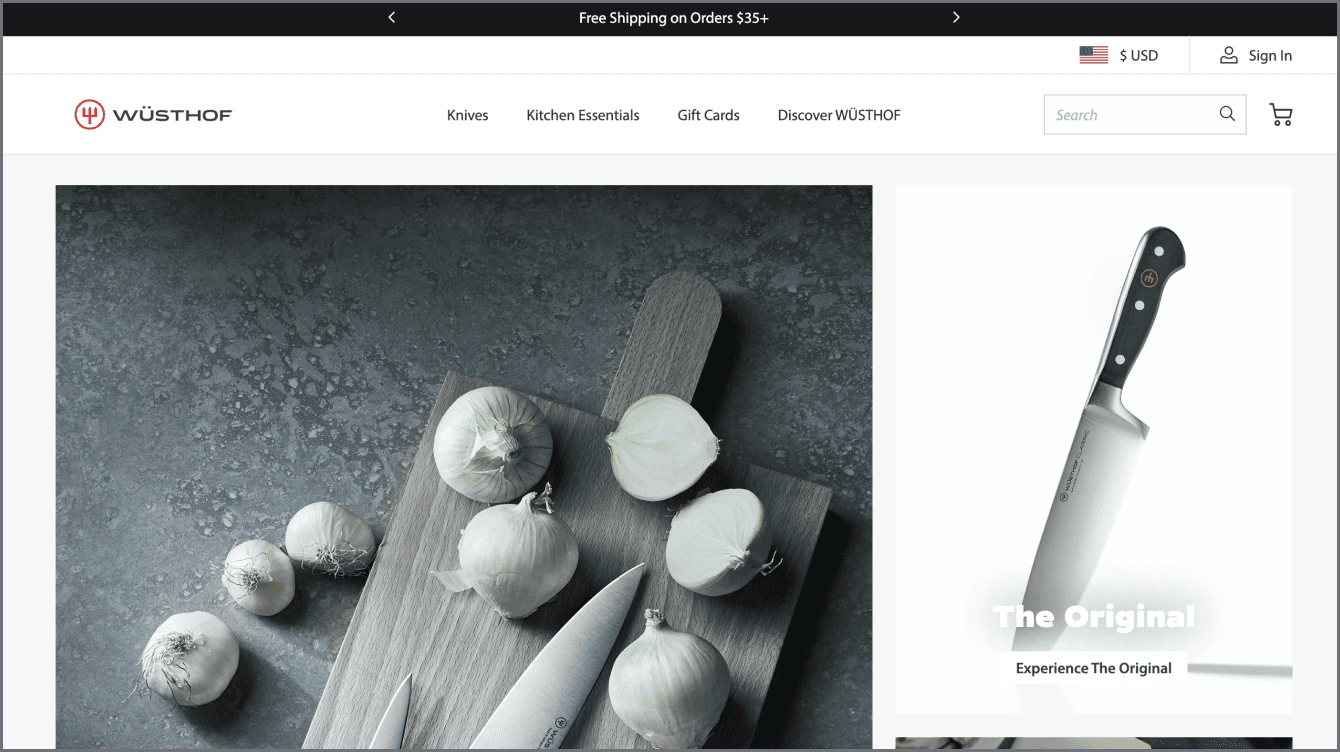Click the Sign In text link
Screen dimensions: 1340x752
tap(1270, 55)
